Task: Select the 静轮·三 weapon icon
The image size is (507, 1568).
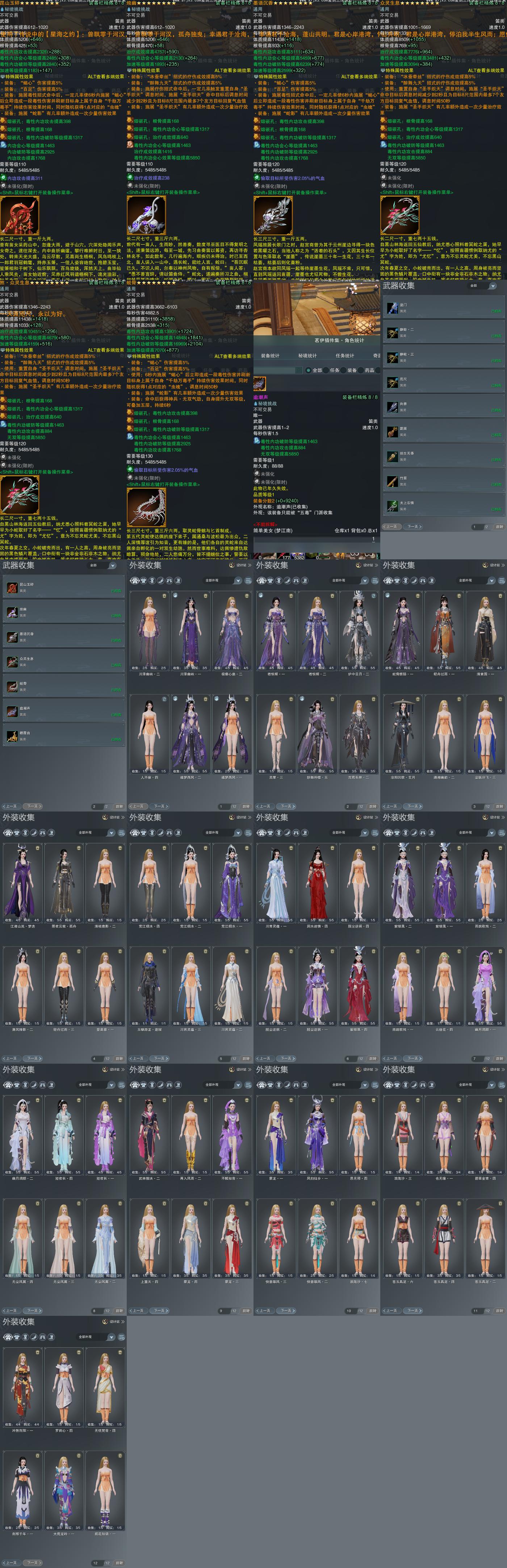Action: pos(392,358)
